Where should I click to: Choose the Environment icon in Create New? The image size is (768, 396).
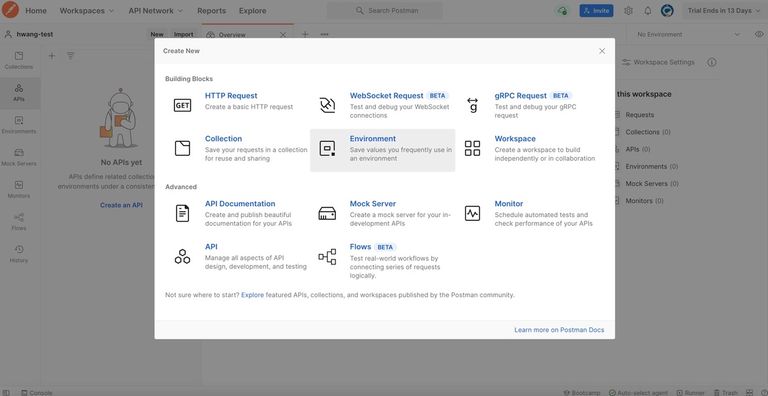(x=327, y=148)
